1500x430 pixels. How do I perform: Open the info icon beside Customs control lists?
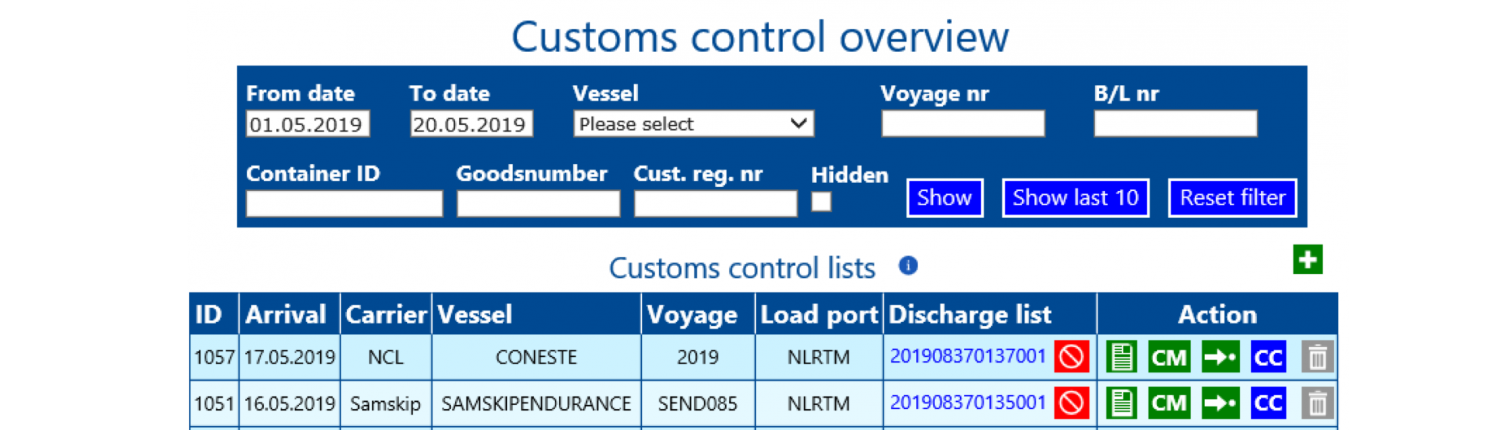(x=908, y=266)
